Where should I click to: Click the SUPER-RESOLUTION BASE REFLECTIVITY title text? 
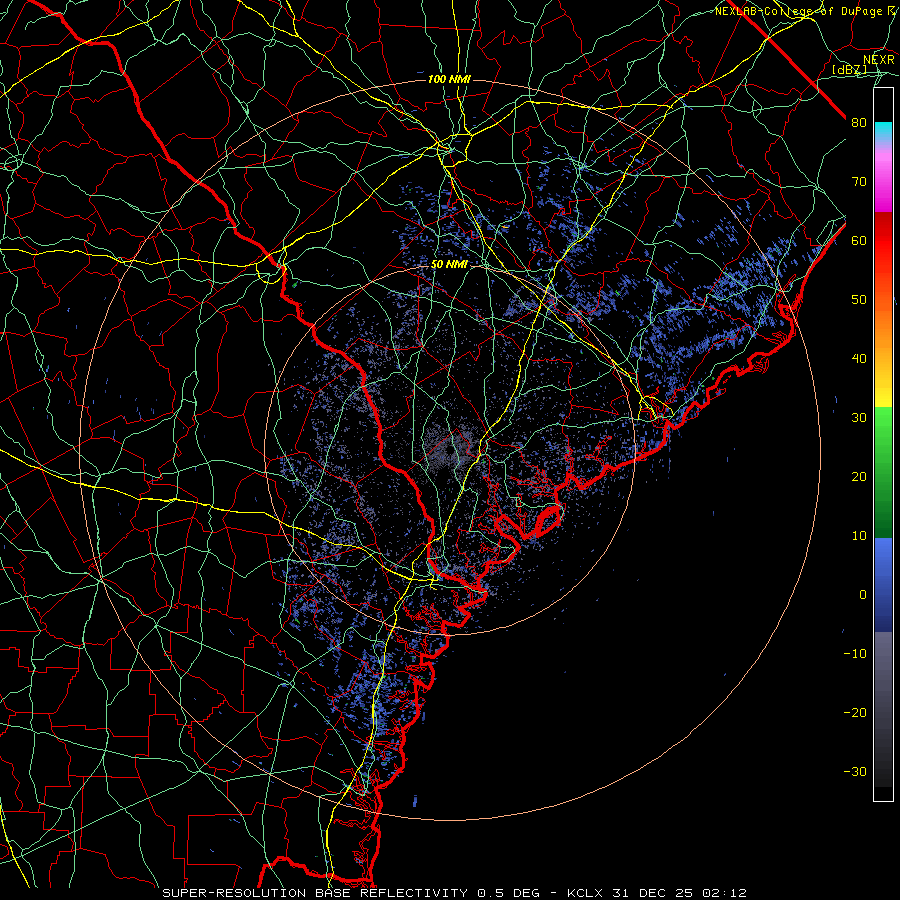point(315,893)
